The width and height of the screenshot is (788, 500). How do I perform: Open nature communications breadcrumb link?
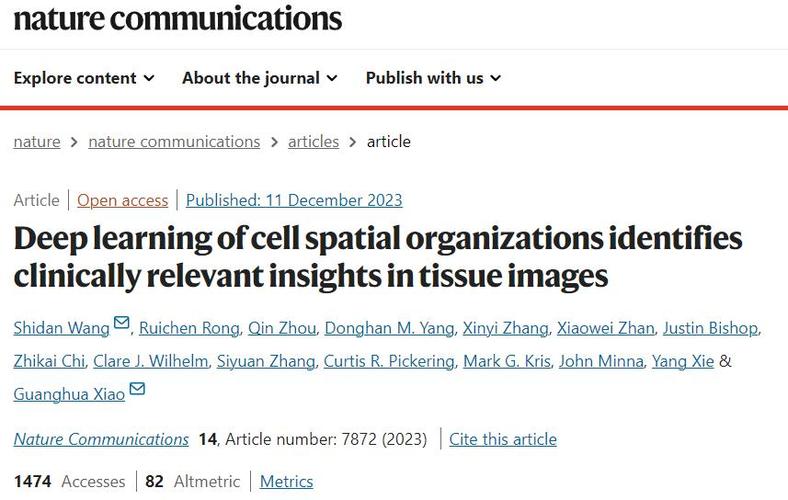pyautogui.click(x=174, y=142)
